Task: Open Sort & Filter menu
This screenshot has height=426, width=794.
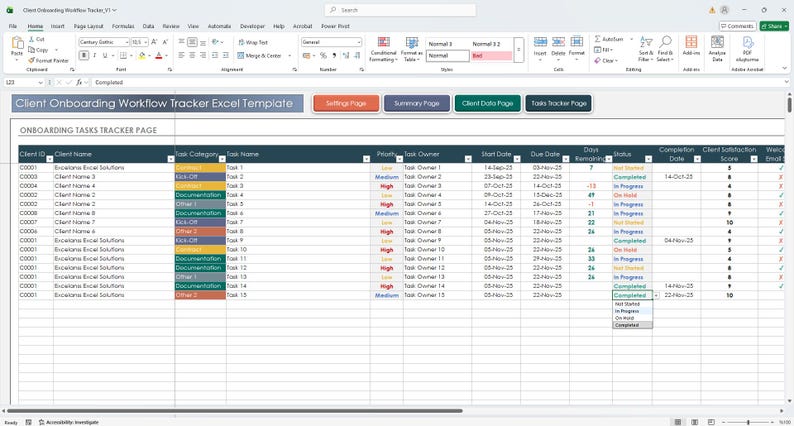Action: click(646, 49)
